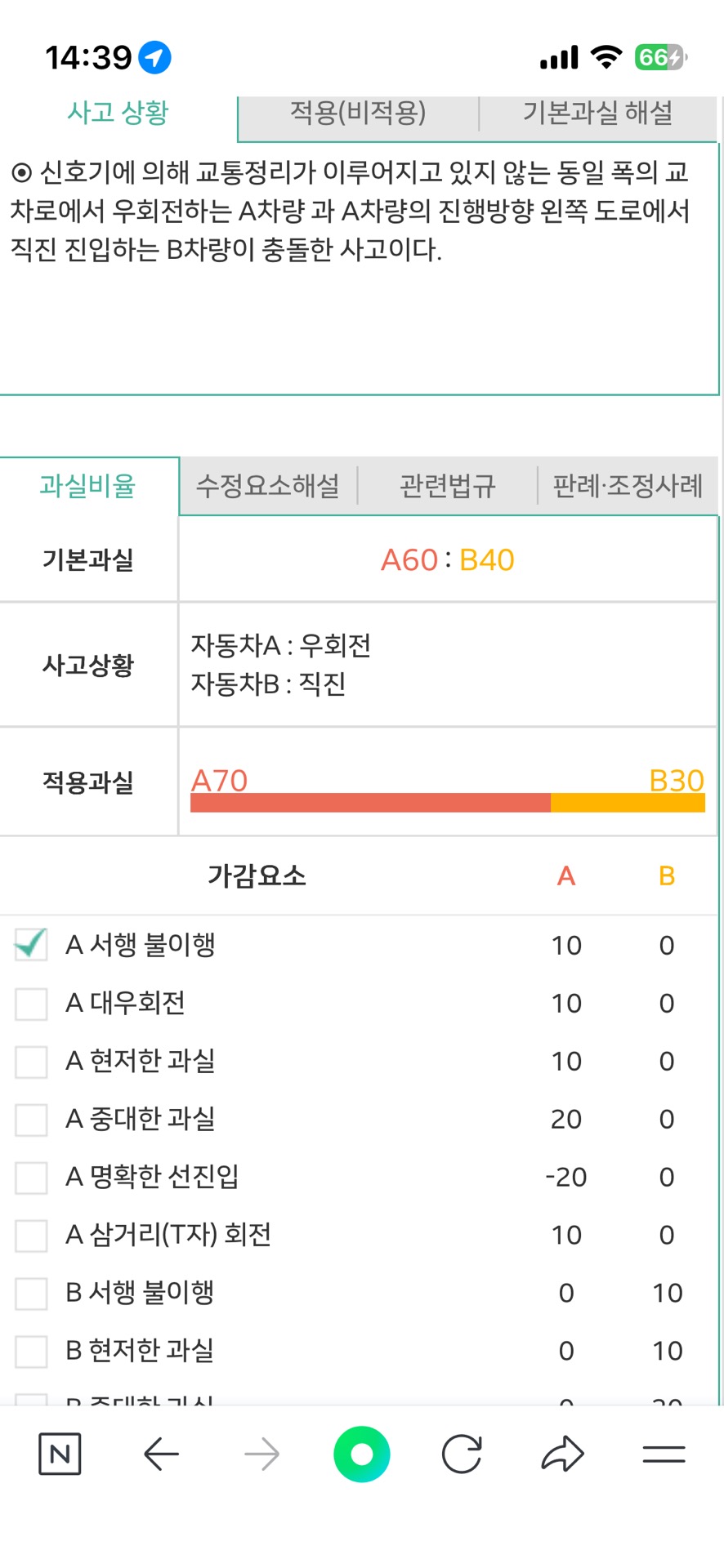The image size is (724, 1568).
Task: Open the 기본과실 해설 tab
Action: (x=597, y=113)
